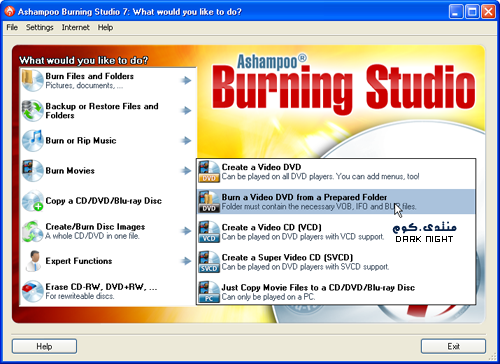Choose Create a Video DVD
The image size is (500, 364).
pyautogui.click(x=336, y=172)
